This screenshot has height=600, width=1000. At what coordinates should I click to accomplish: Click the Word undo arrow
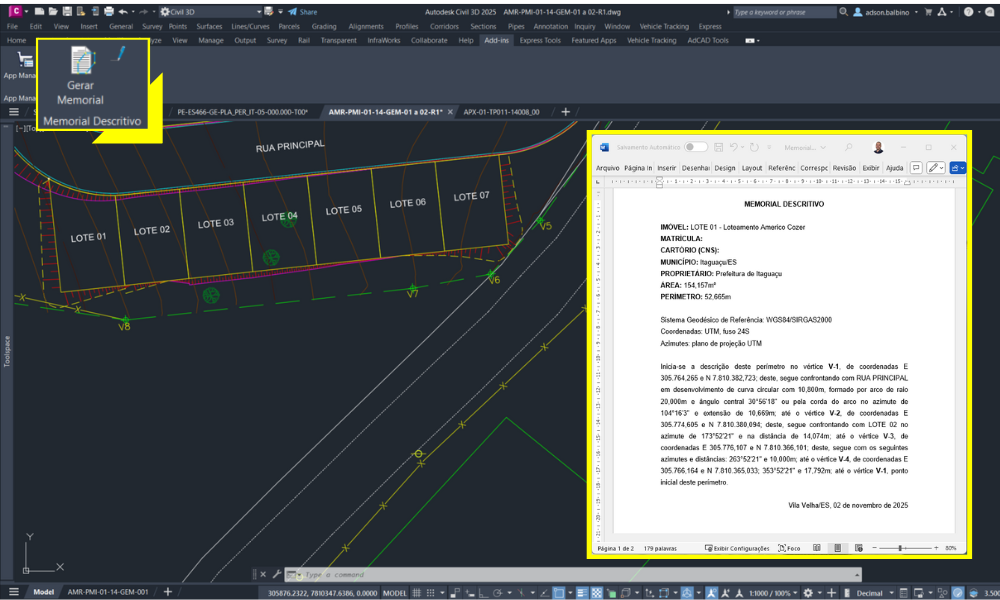point(733,147)
